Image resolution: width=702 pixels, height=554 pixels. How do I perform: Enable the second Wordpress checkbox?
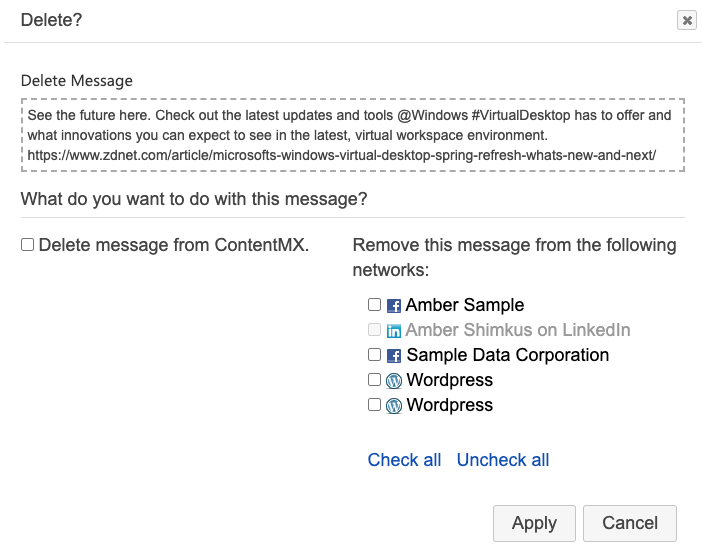(x=374, y=405)
